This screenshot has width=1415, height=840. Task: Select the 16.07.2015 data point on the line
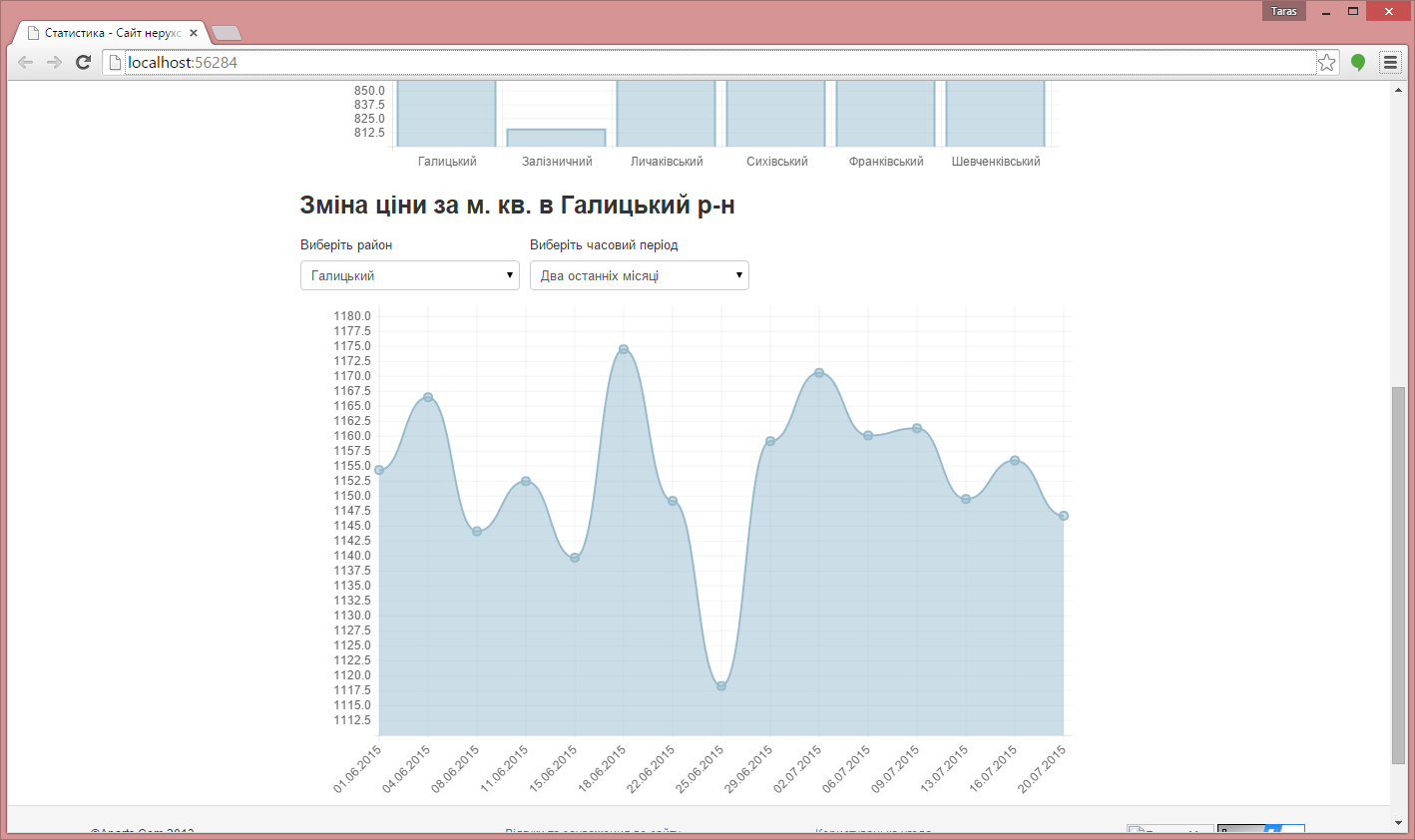(x=1015, y=460)
